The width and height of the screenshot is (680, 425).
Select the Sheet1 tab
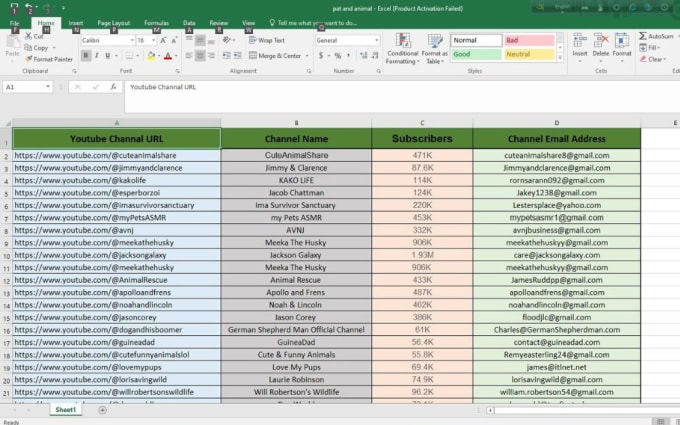(x=65, y=410)
